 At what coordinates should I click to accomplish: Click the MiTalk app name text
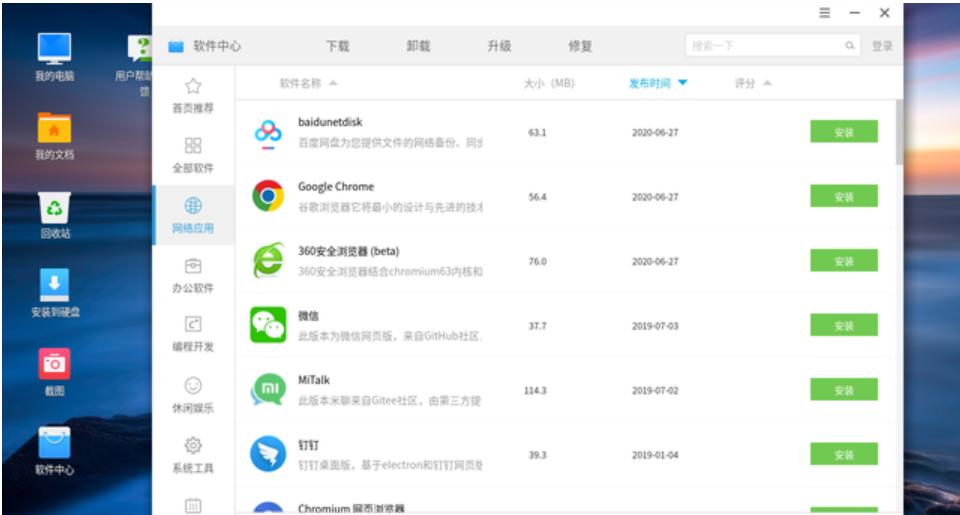[x=313, y=380]
